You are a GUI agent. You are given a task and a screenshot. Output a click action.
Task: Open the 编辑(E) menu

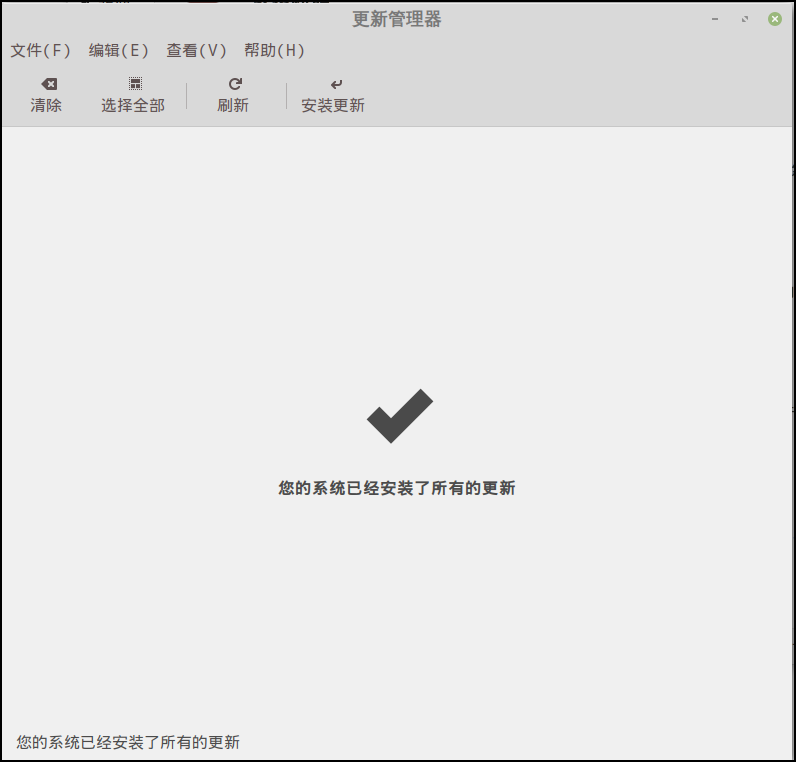118,50
